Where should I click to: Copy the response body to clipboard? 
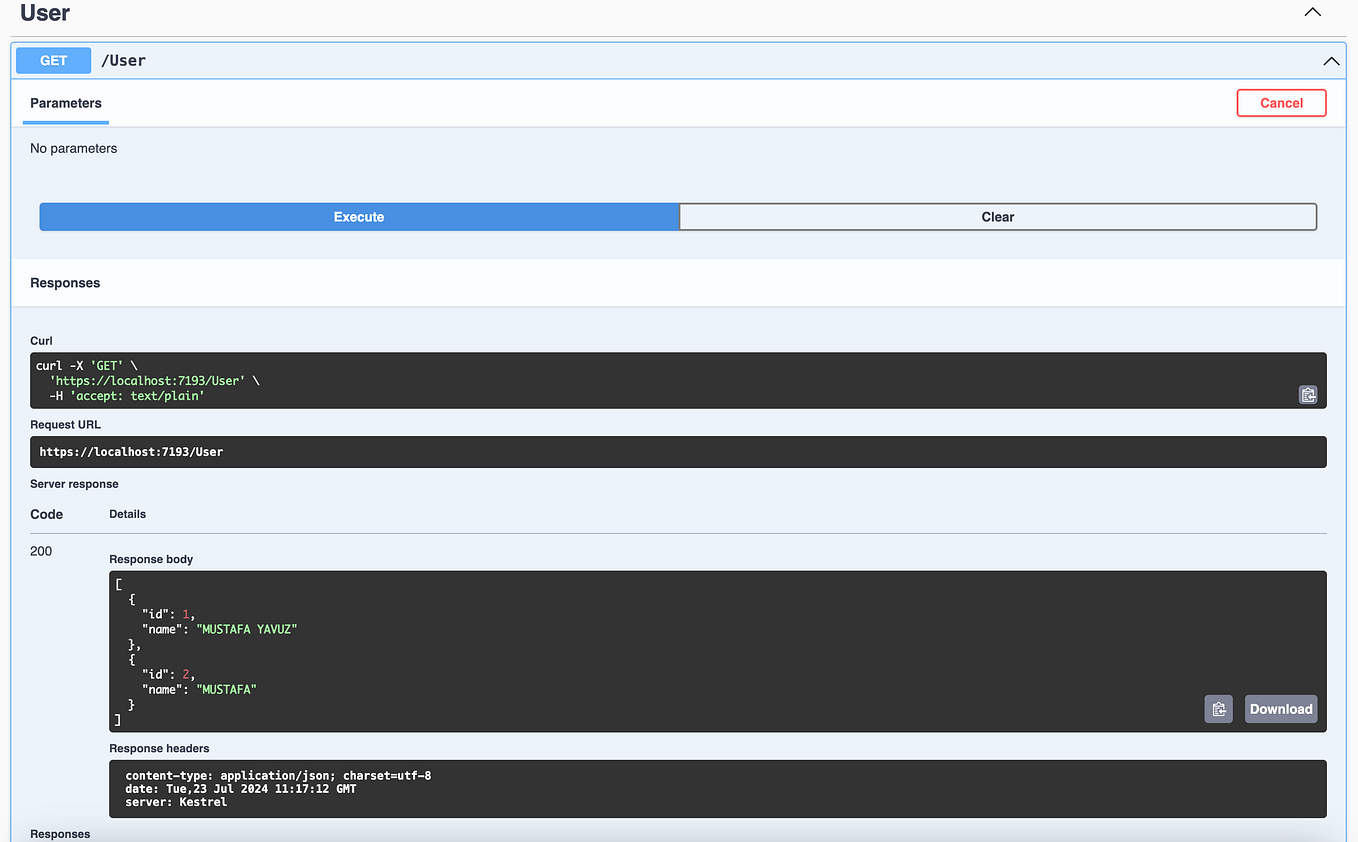1218,708
